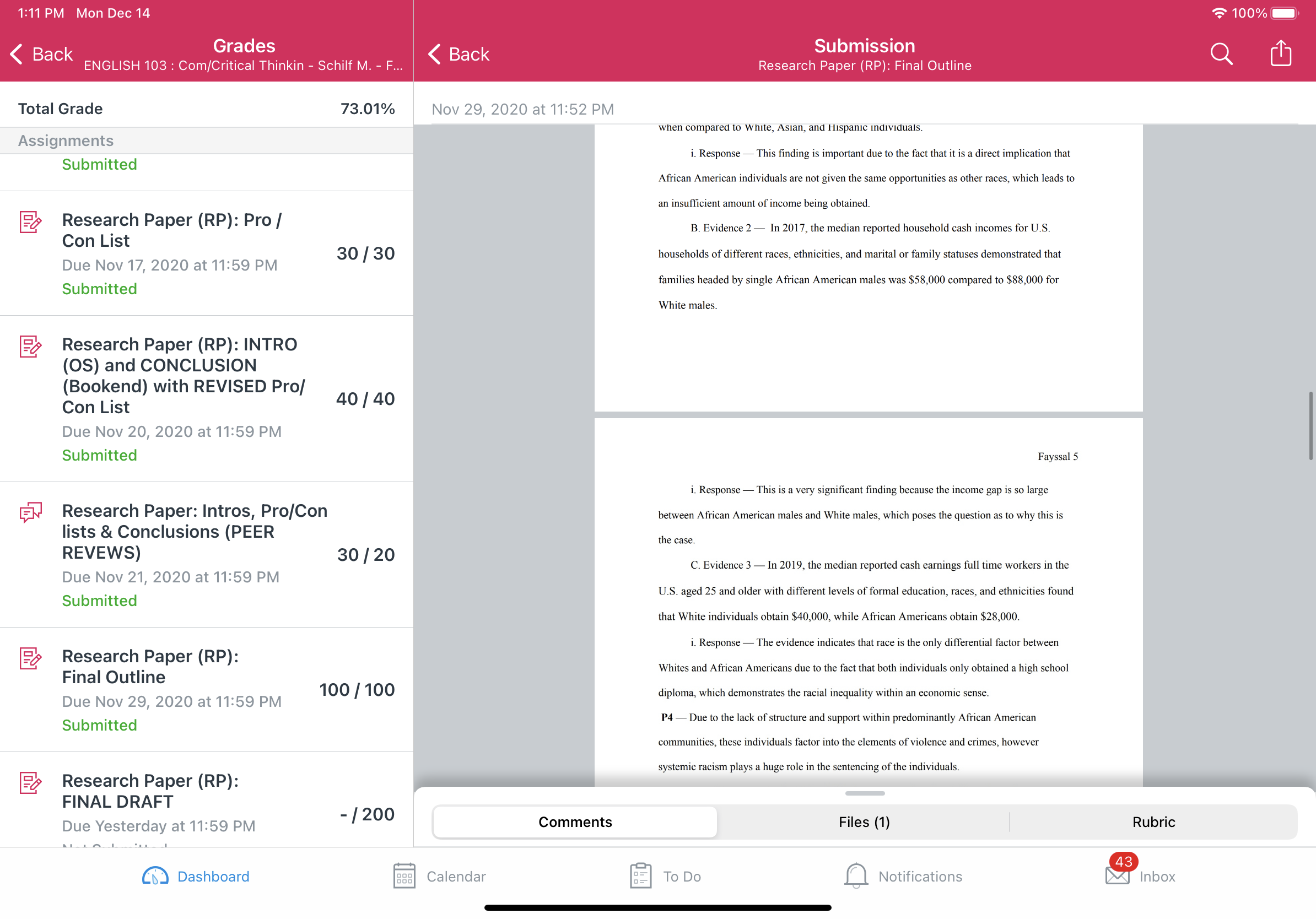This screenshot has width=1316, height=919.
Task: Select the 40 / 40 score
Action: point(365,399)
